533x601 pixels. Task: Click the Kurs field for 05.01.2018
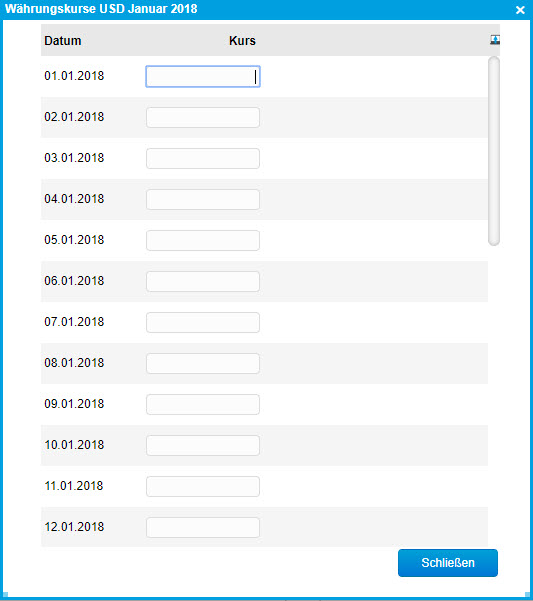pyautogui.click(x=203, y=240)
